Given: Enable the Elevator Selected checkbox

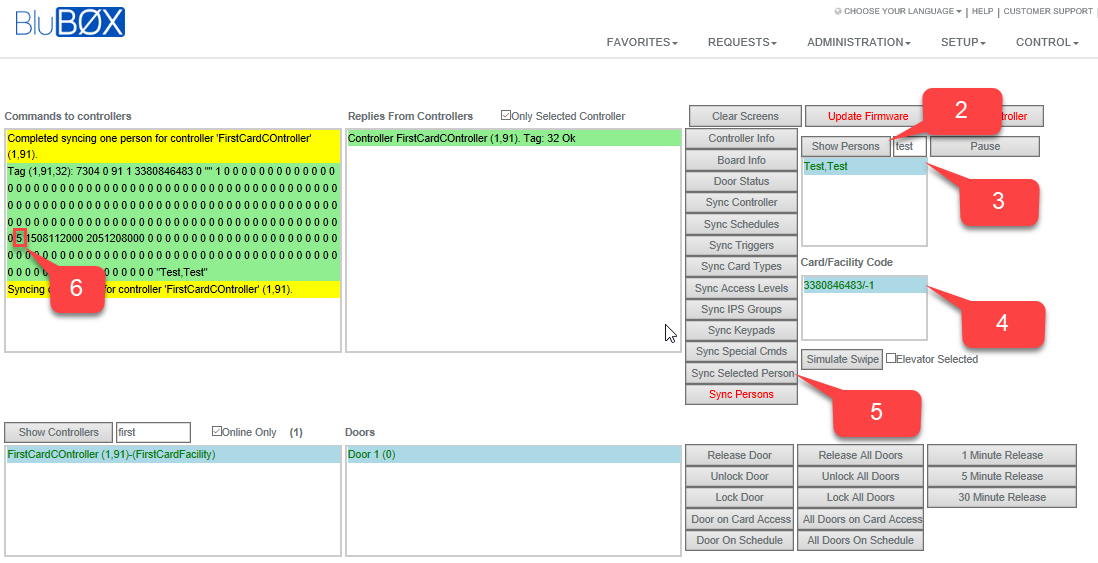Looking at the screenshot, I should tap(891, 359).
